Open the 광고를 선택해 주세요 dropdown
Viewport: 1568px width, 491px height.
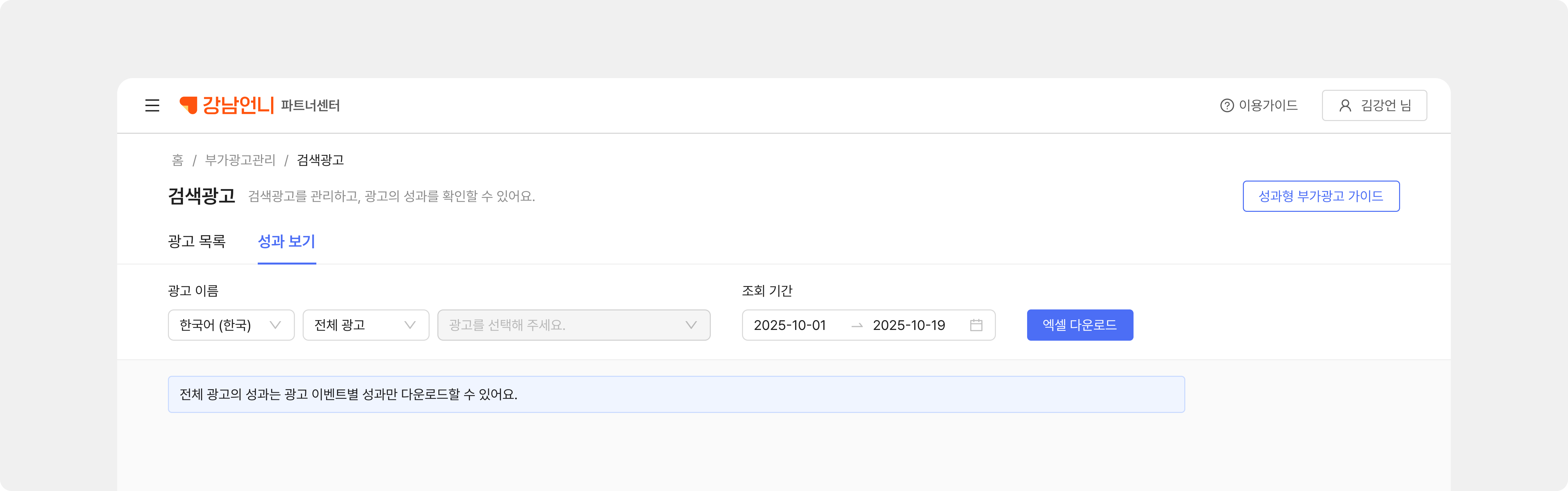point(573,325)
